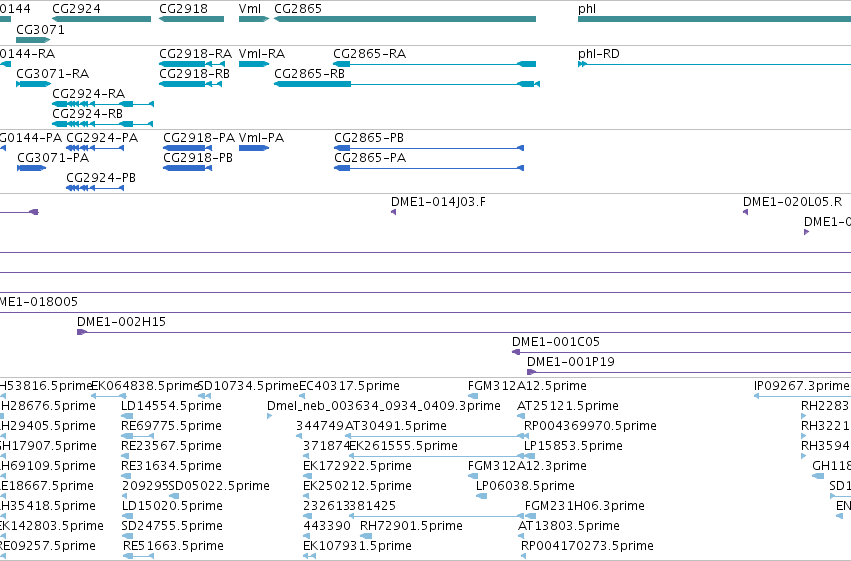Click EST EK172922.5prime
Viewport: 851px width, 561px height.
pos(308,477)
